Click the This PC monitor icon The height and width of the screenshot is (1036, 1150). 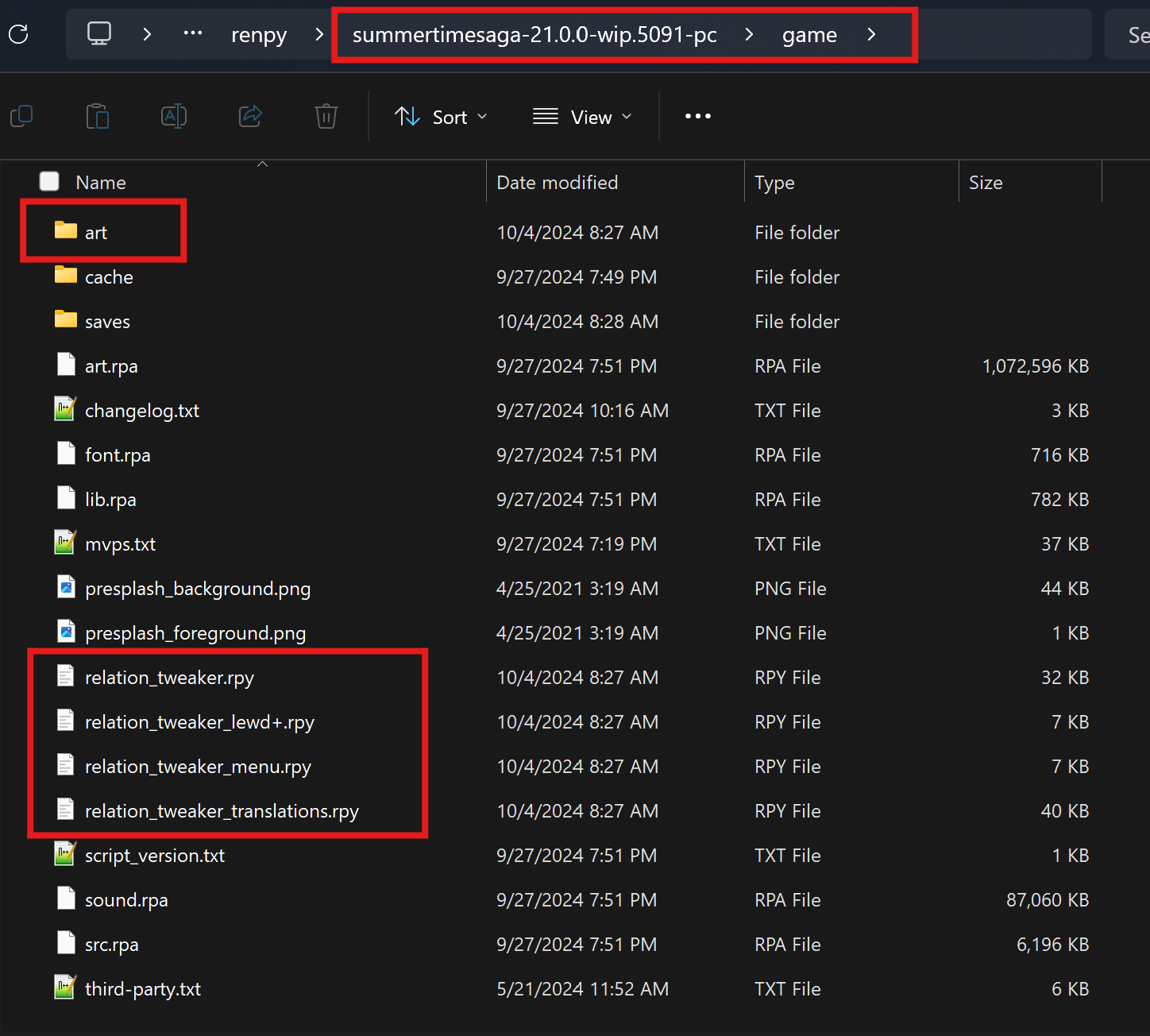coord(99,34)
